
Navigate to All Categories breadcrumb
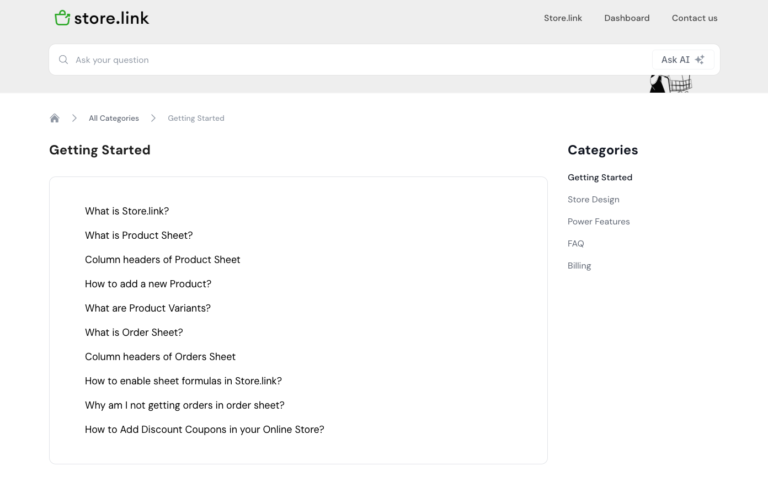(x=113, y=118)
